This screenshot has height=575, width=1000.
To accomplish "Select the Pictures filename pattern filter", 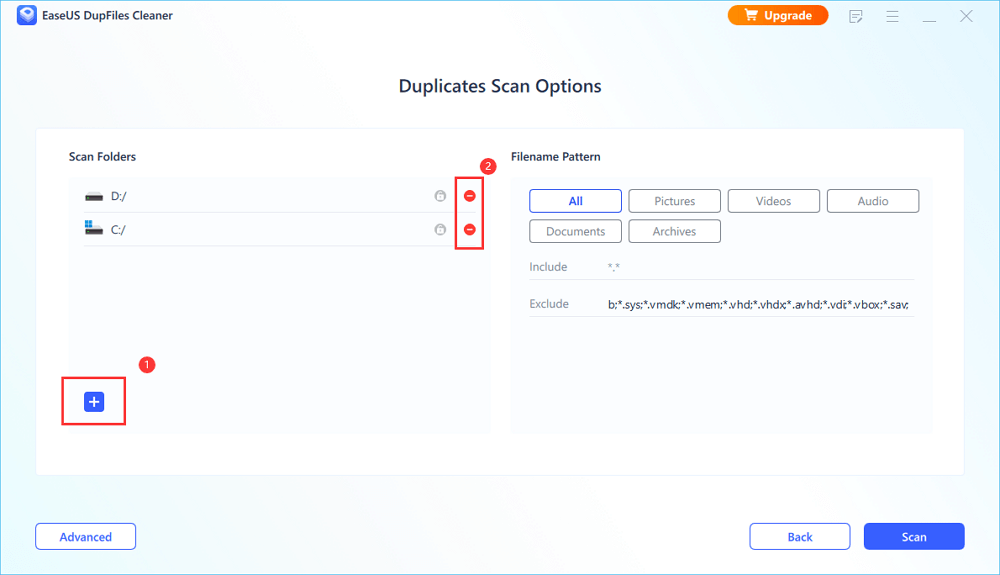I will [674, 201].
